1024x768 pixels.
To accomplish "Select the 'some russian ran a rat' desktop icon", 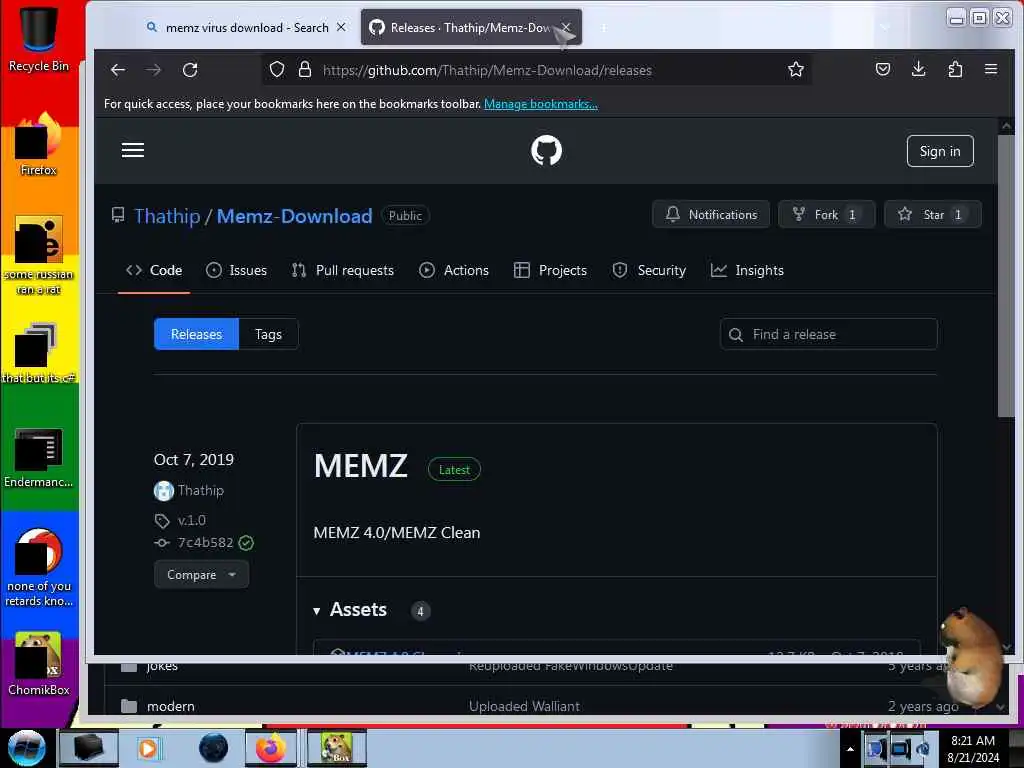I will 39,255.
